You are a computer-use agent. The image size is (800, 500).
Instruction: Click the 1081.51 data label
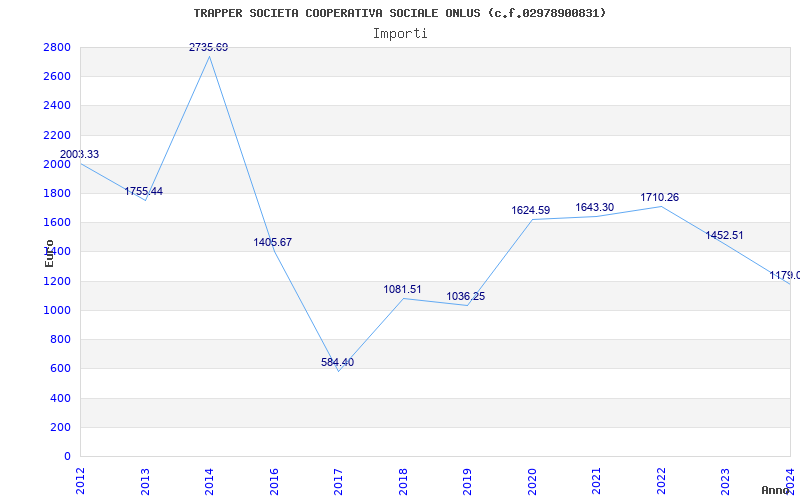click(x=403, y=289)
